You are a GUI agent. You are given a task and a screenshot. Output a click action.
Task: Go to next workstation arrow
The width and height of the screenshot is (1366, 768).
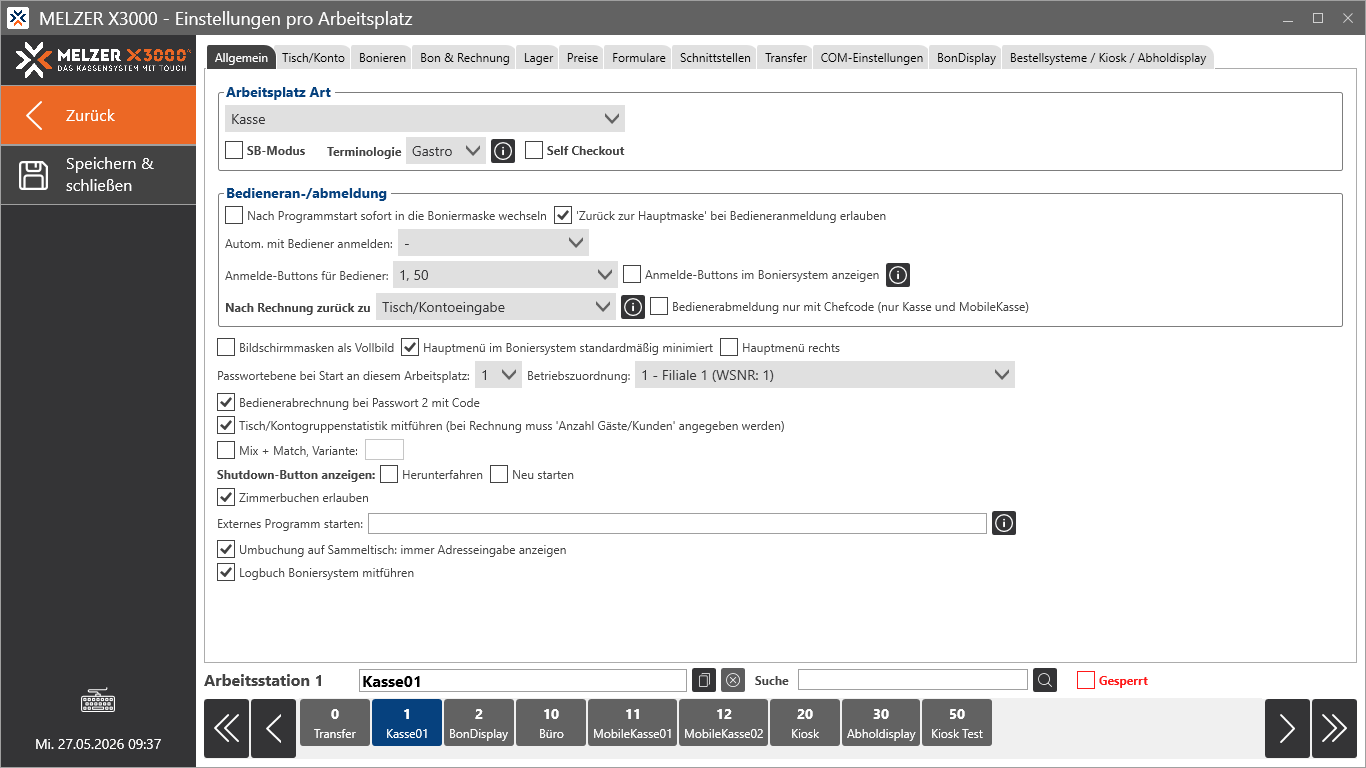(x=1287, y=729)
